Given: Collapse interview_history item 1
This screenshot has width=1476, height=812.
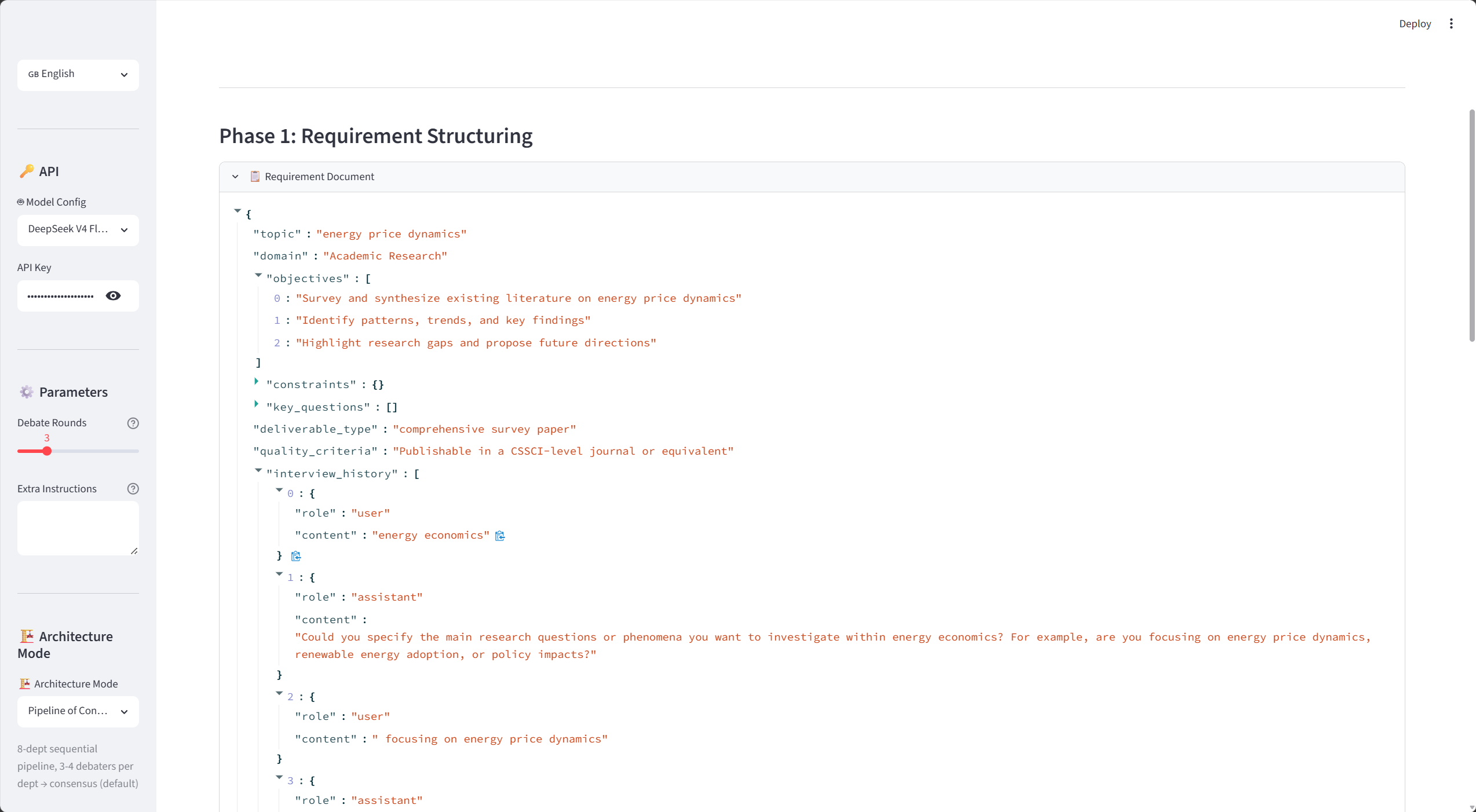Looking at the screenshot, I should coord(279,574).
